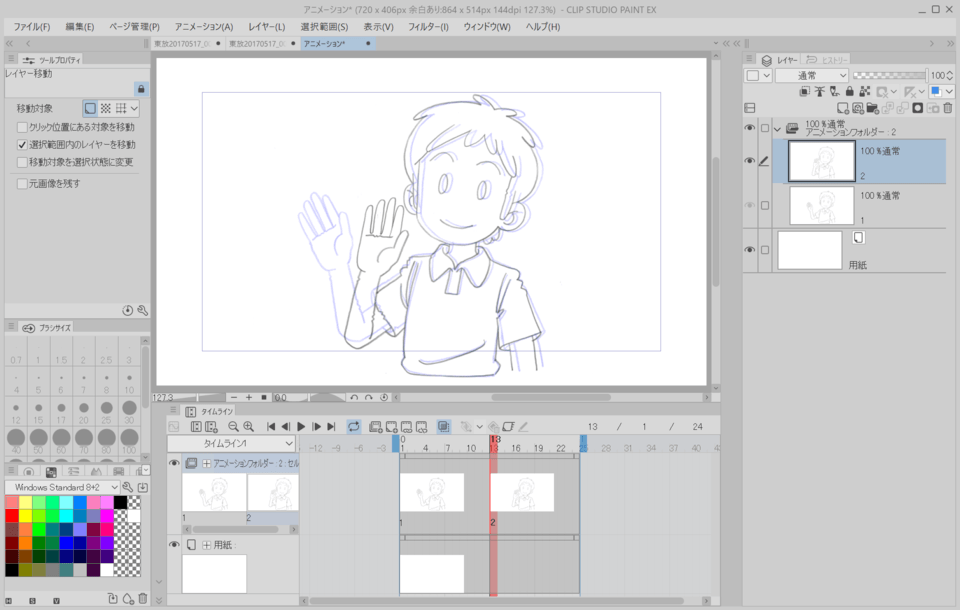The width and height of the screenshot is (960, 610).
Task: Open the アニメーション(A) menu
Action: [204, 26]
